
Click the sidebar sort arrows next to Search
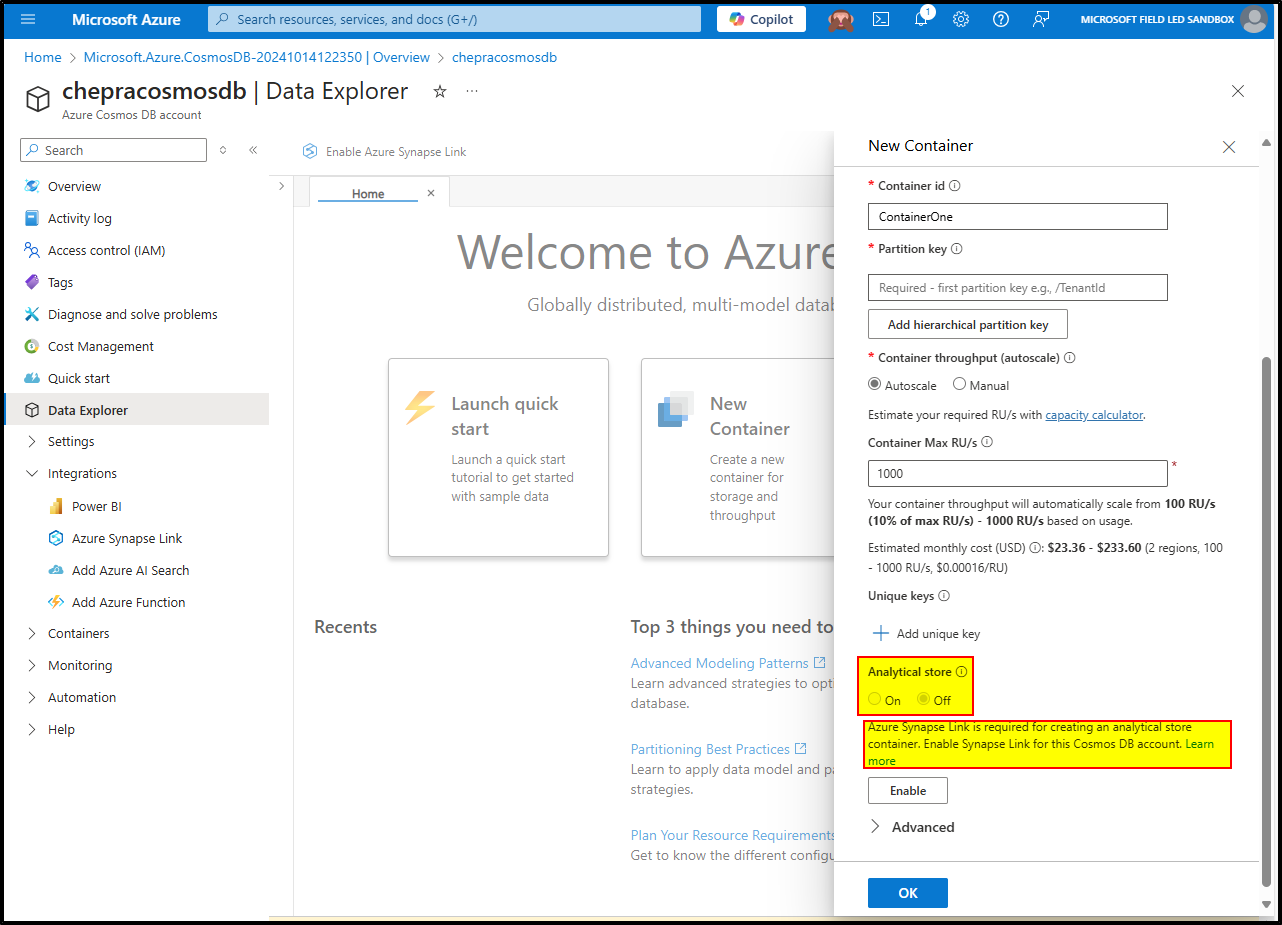pyautogui.click(x=223, y=150)
